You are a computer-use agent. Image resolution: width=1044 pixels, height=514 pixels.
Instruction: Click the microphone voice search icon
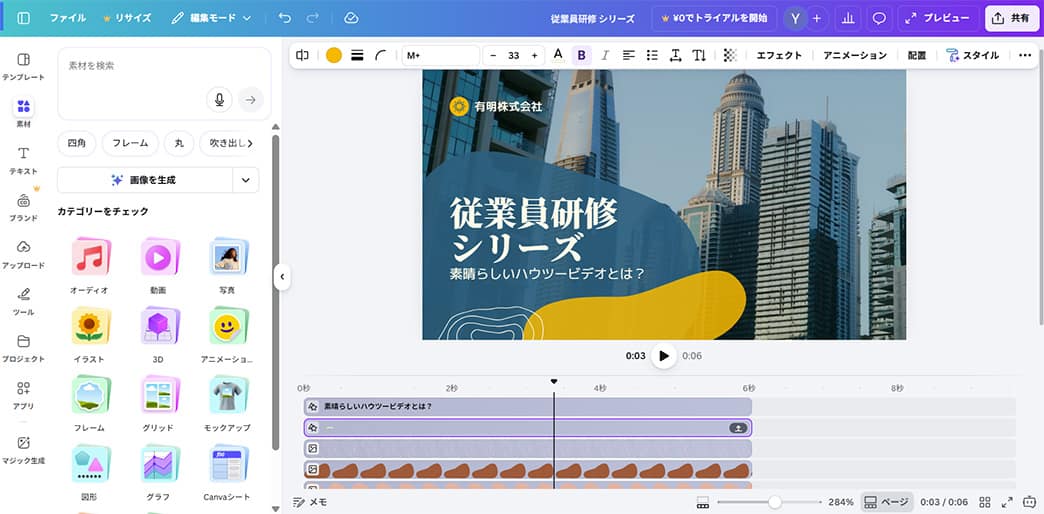point(219,100)
